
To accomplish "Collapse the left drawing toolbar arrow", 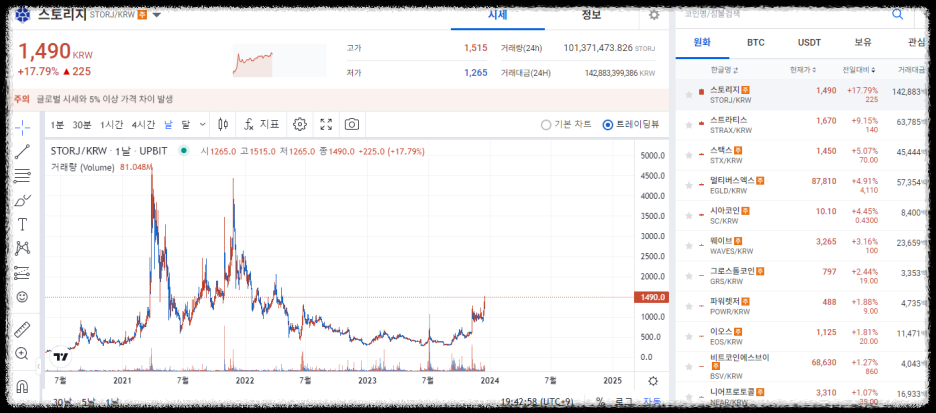I will [38, 365].
